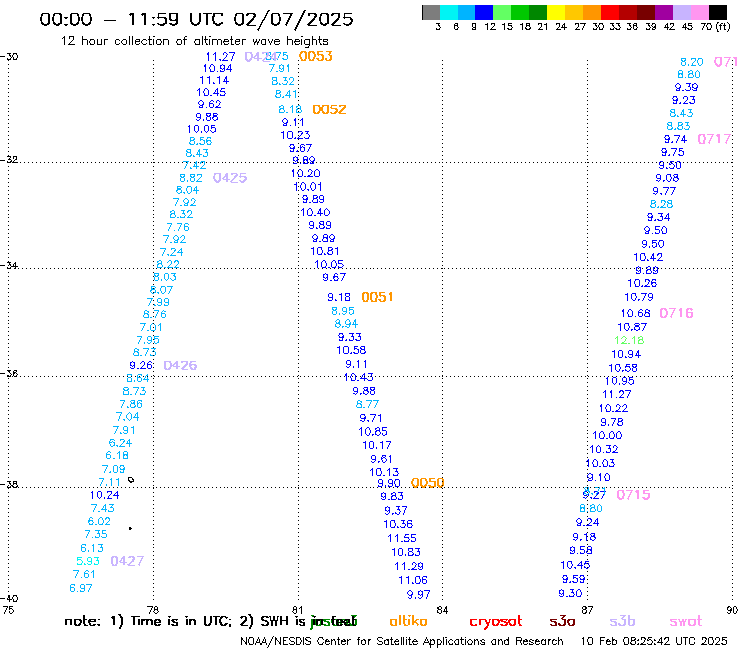The image size is (740, 650).
Task: Click wave height value 10.36
Action: click(398, 524)
